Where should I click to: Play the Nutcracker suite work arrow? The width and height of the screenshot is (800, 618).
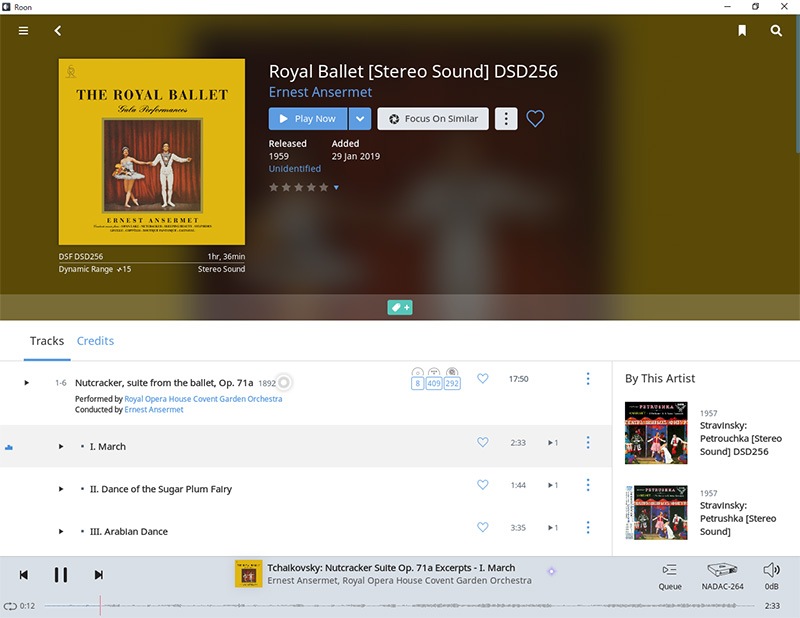[x=27, y=383]
